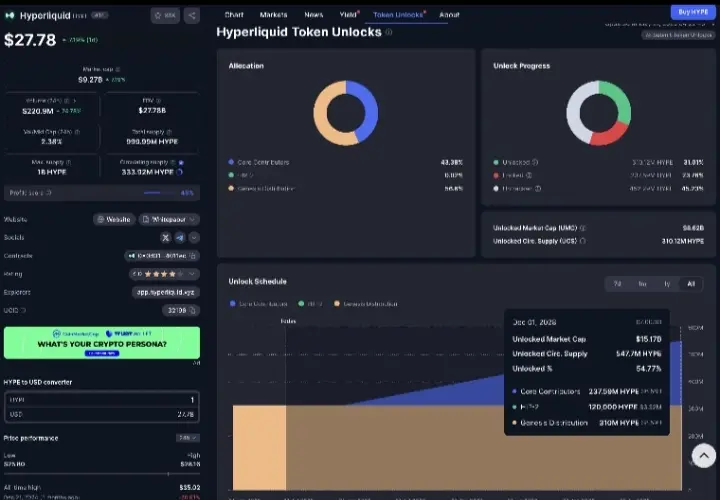This screenshot has width=720, height=500.
Task: Click the verified badge by Circulating supply
Action: click(181, 162)
